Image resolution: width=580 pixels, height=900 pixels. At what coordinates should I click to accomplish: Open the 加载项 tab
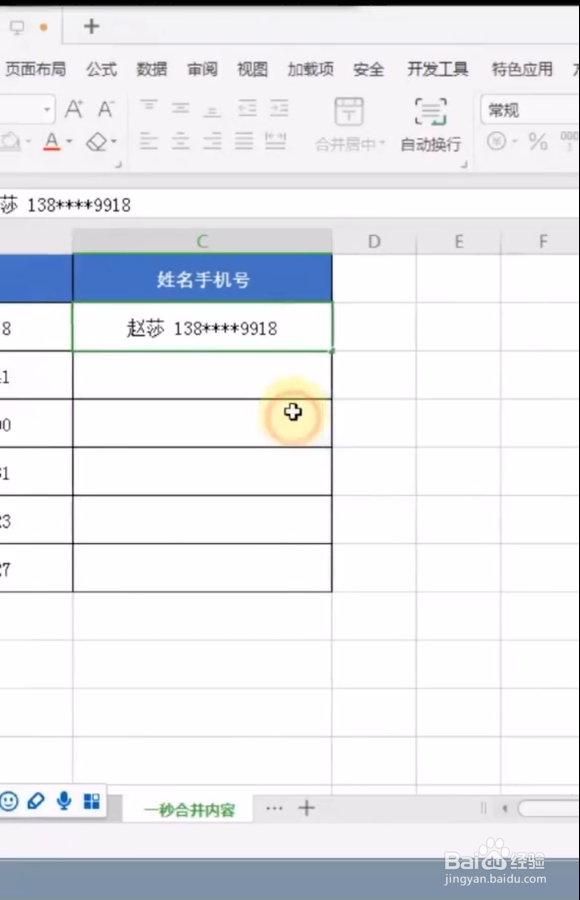pos(311,69)
